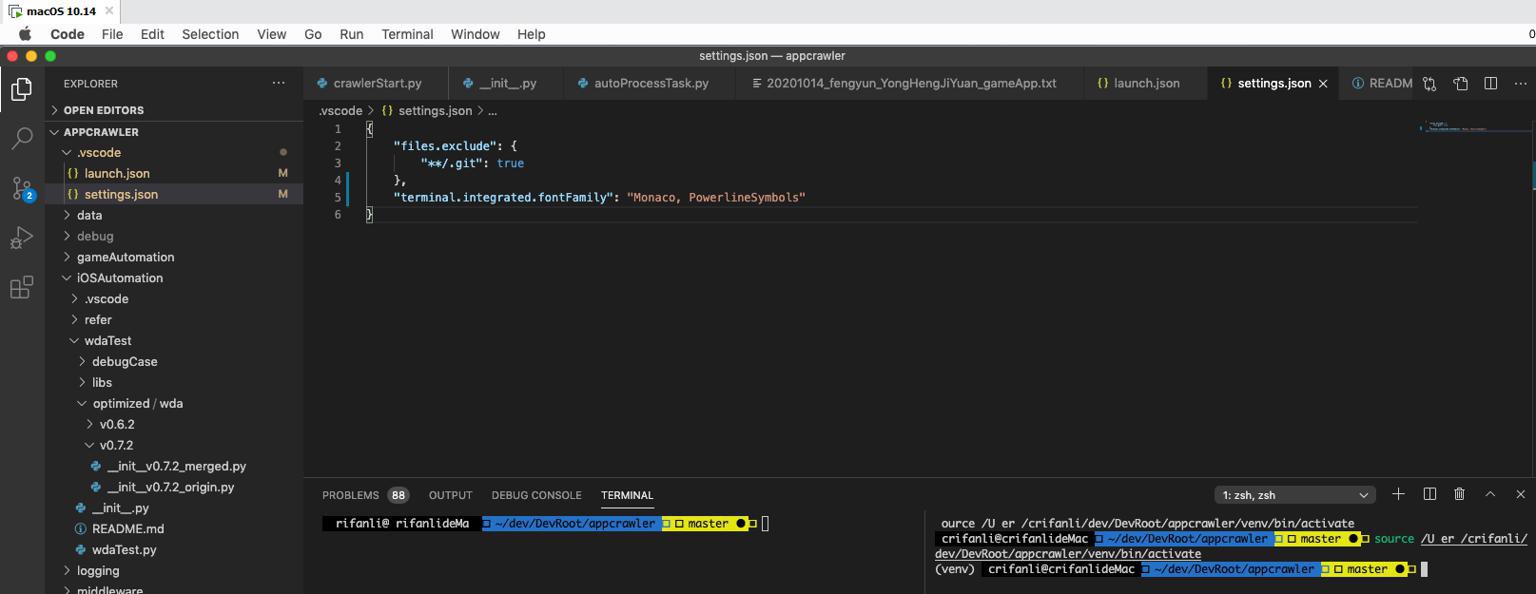This screenshot has height=594, width=1536.
Task: Expand the v0.6.2 folder
Action: click(174, 425)
